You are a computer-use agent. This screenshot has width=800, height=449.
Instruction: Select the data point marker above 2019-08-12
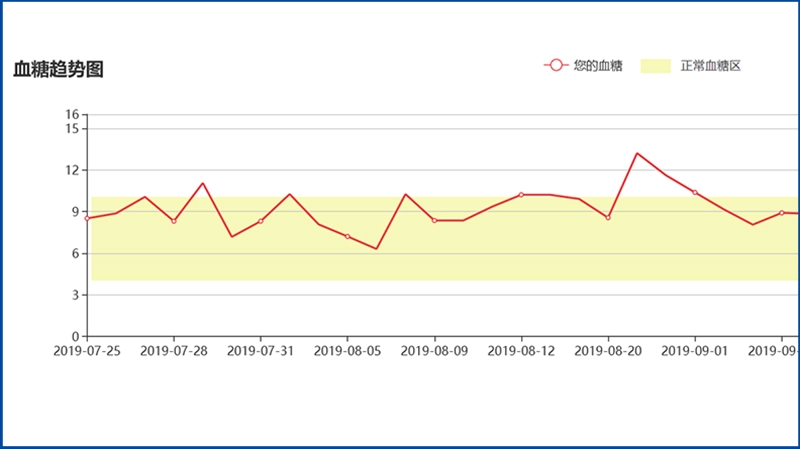pyautogui.click(x=521, y=194)
